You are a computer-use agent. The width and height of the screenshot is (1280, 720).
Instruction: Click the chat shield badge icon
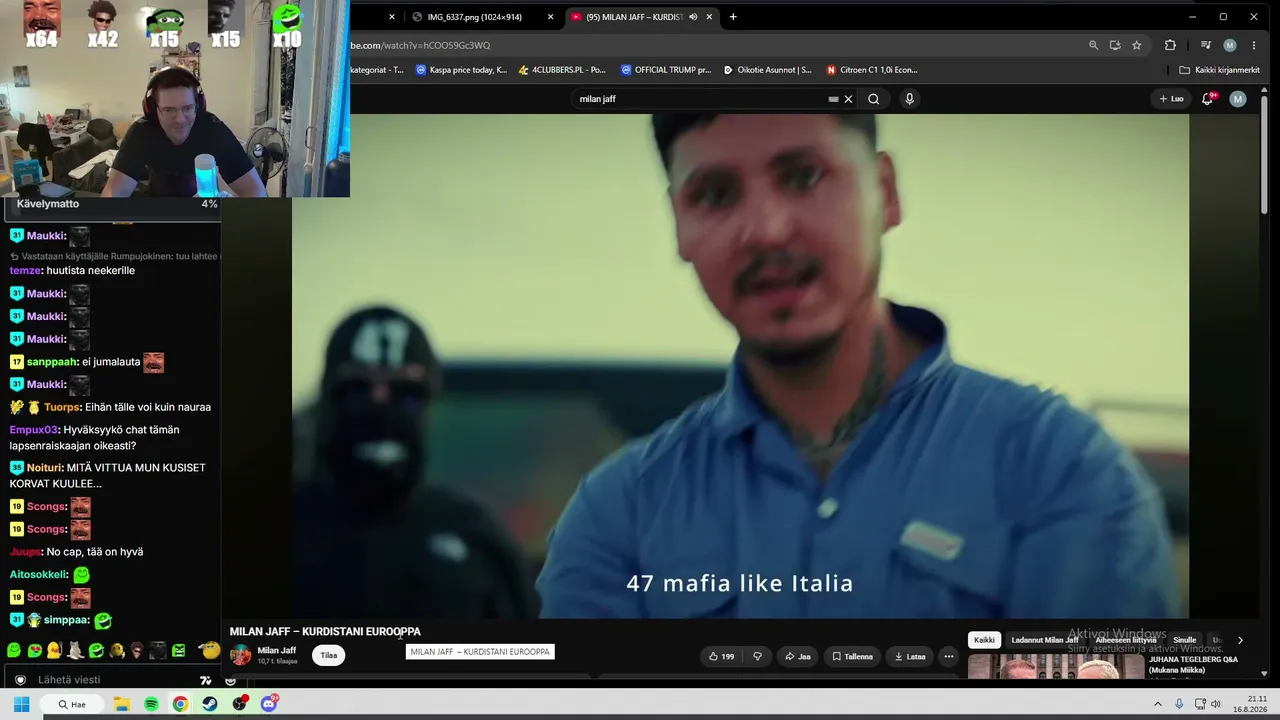20,680
